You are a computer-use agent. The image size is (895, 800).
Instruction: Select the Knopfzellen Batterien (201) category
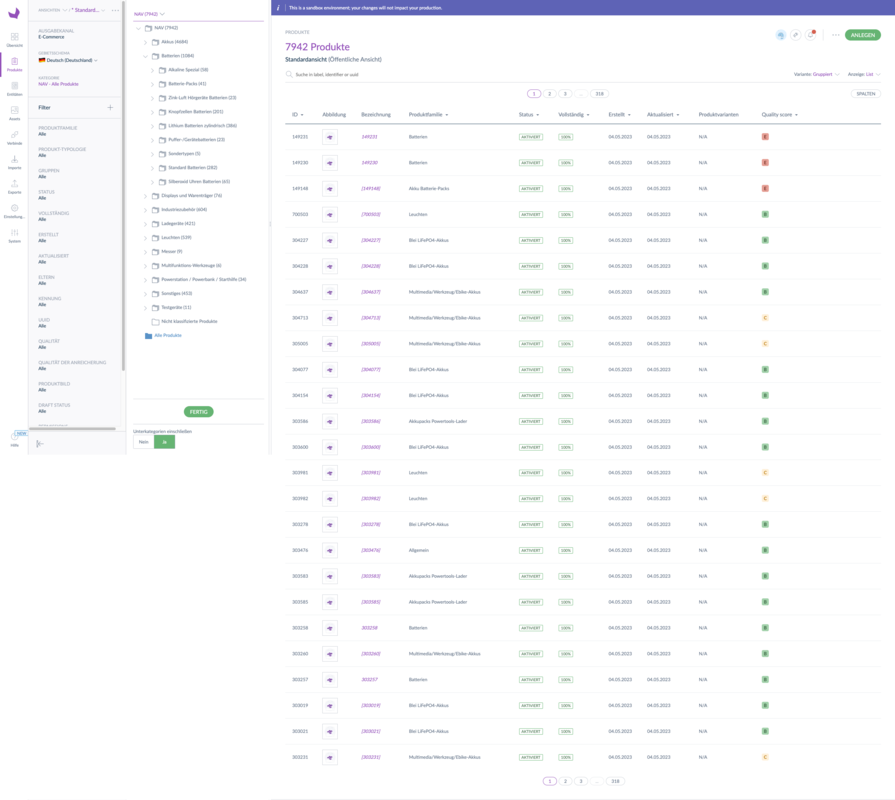[195, 112]
